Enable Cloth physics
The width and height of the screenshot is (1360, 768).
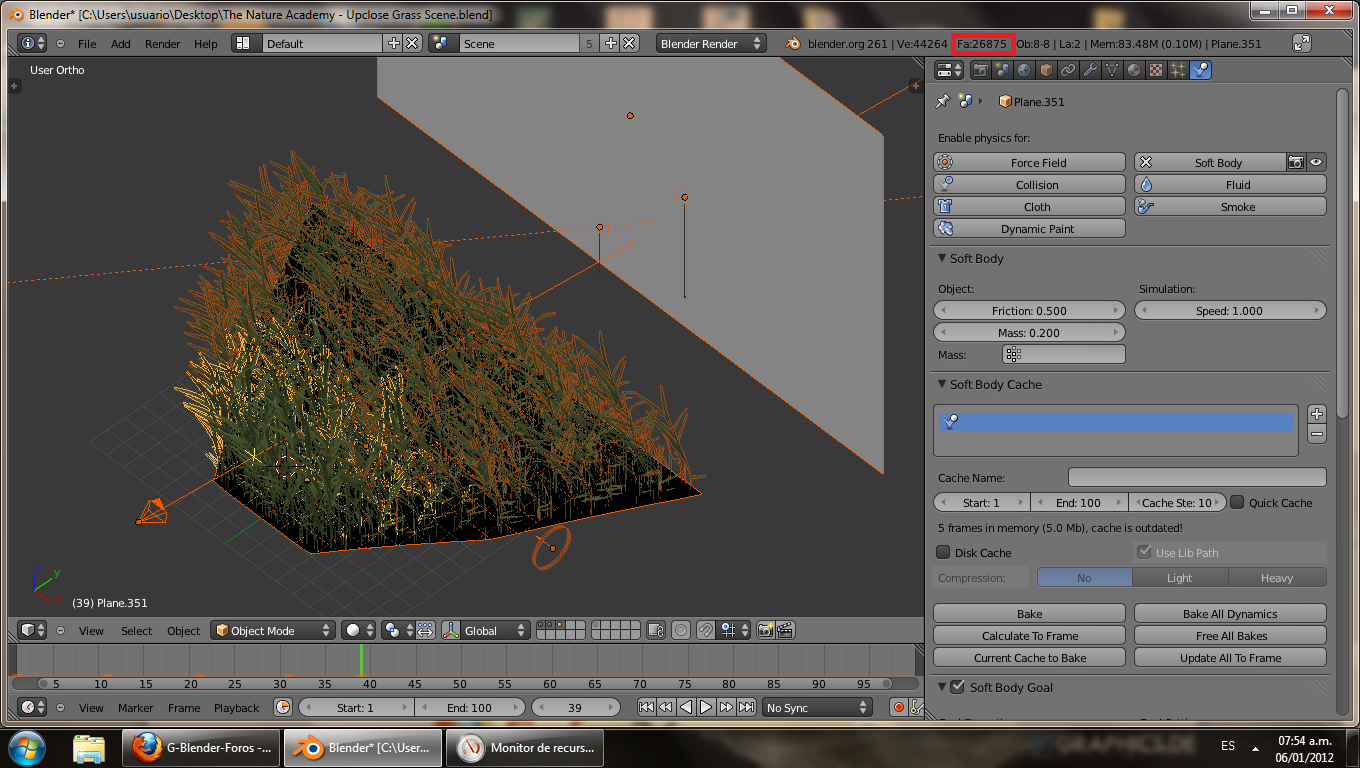[x=1029, y=207]
